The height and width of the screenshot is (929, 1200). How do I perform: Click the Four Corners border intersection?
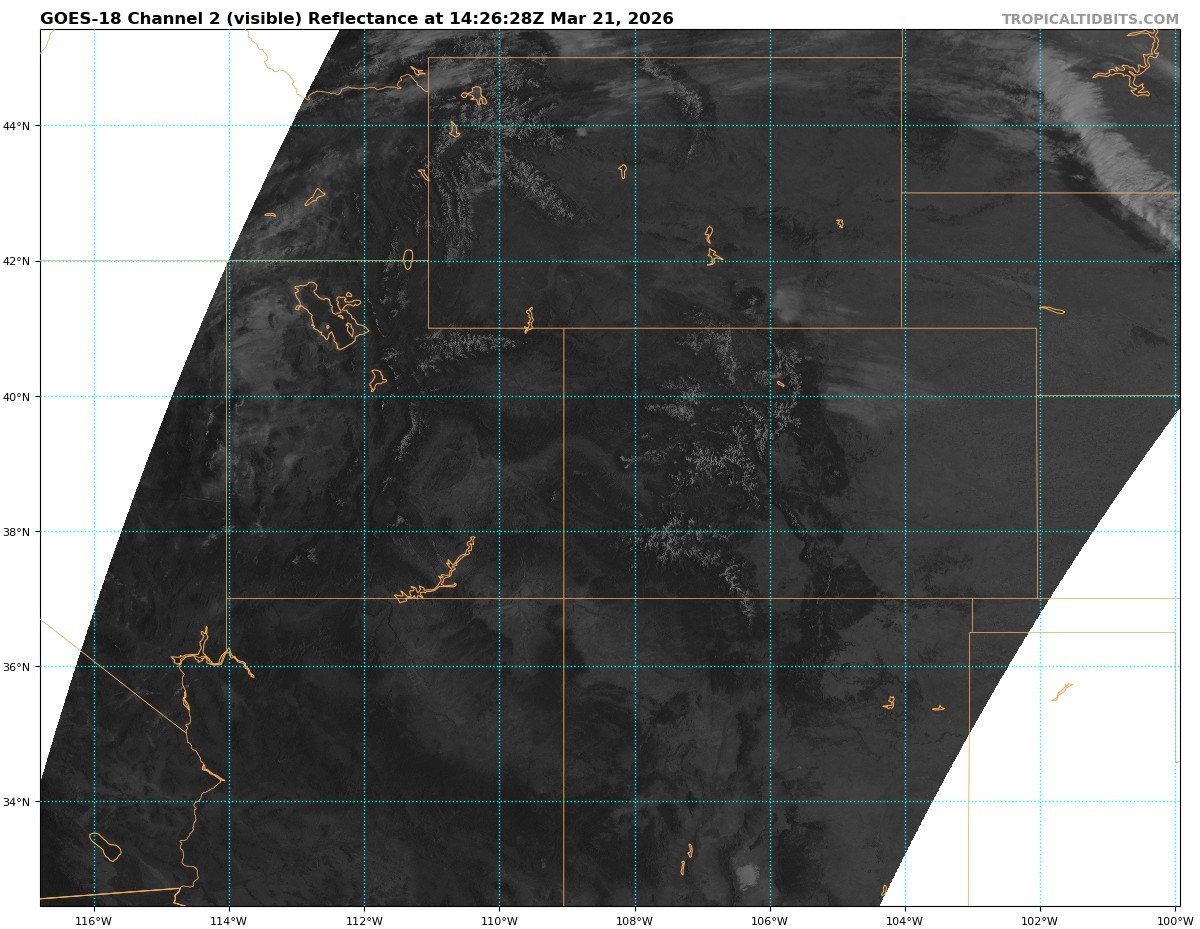pos(563,598)
